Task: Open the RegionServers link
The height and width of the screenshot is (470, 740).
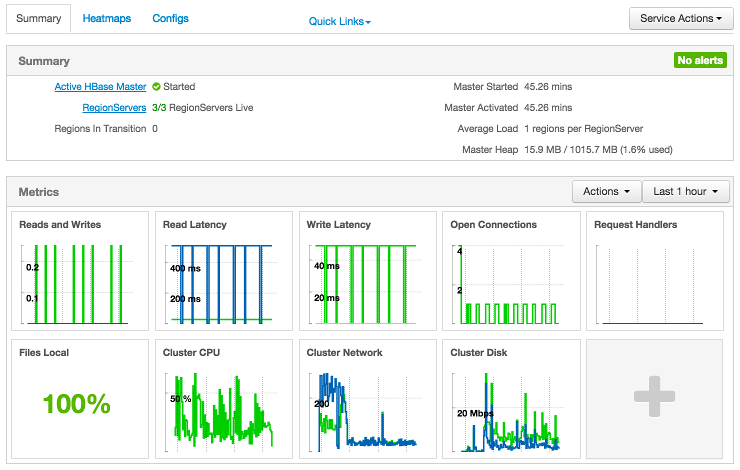Action: (x=114, y=107)
